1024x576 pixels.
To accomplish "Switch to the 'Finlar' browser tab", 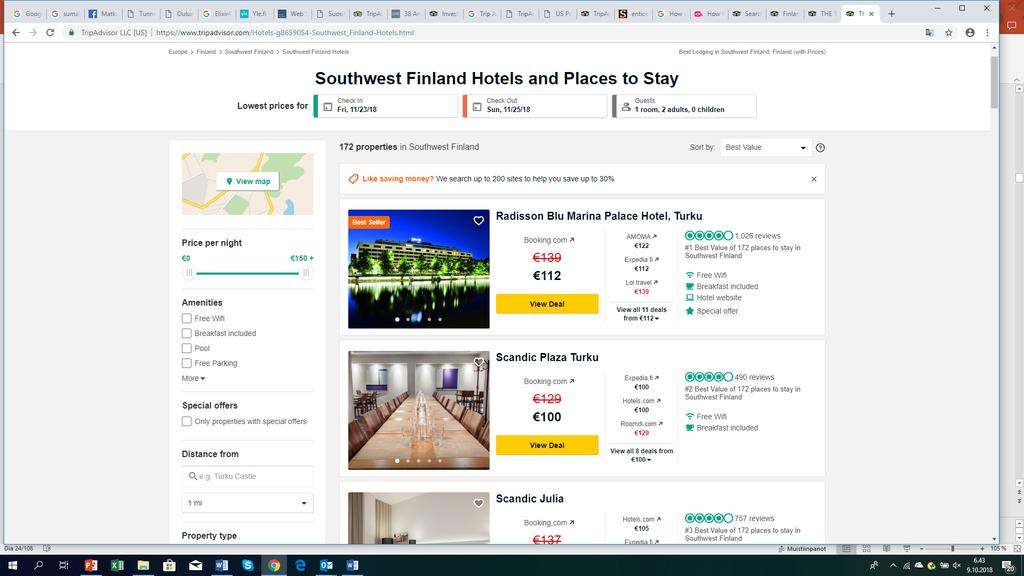I will (784, 14).
